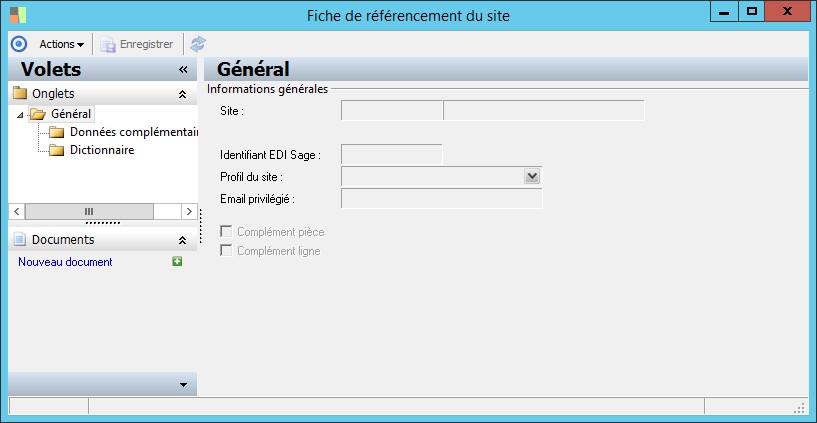This screenshot has height=423, width=817.
Task: Click the horizontal scrollbar in tree panel
Action: point(88,211)
